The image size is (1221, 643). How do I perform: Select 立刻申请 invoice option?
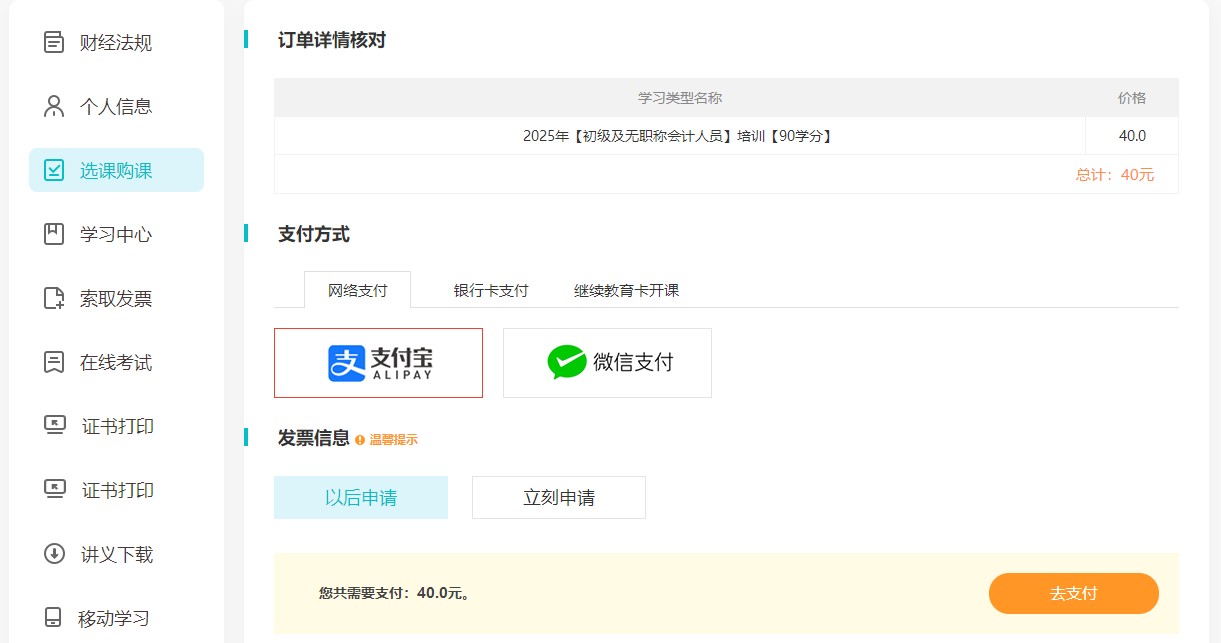(x=559, y=498)
